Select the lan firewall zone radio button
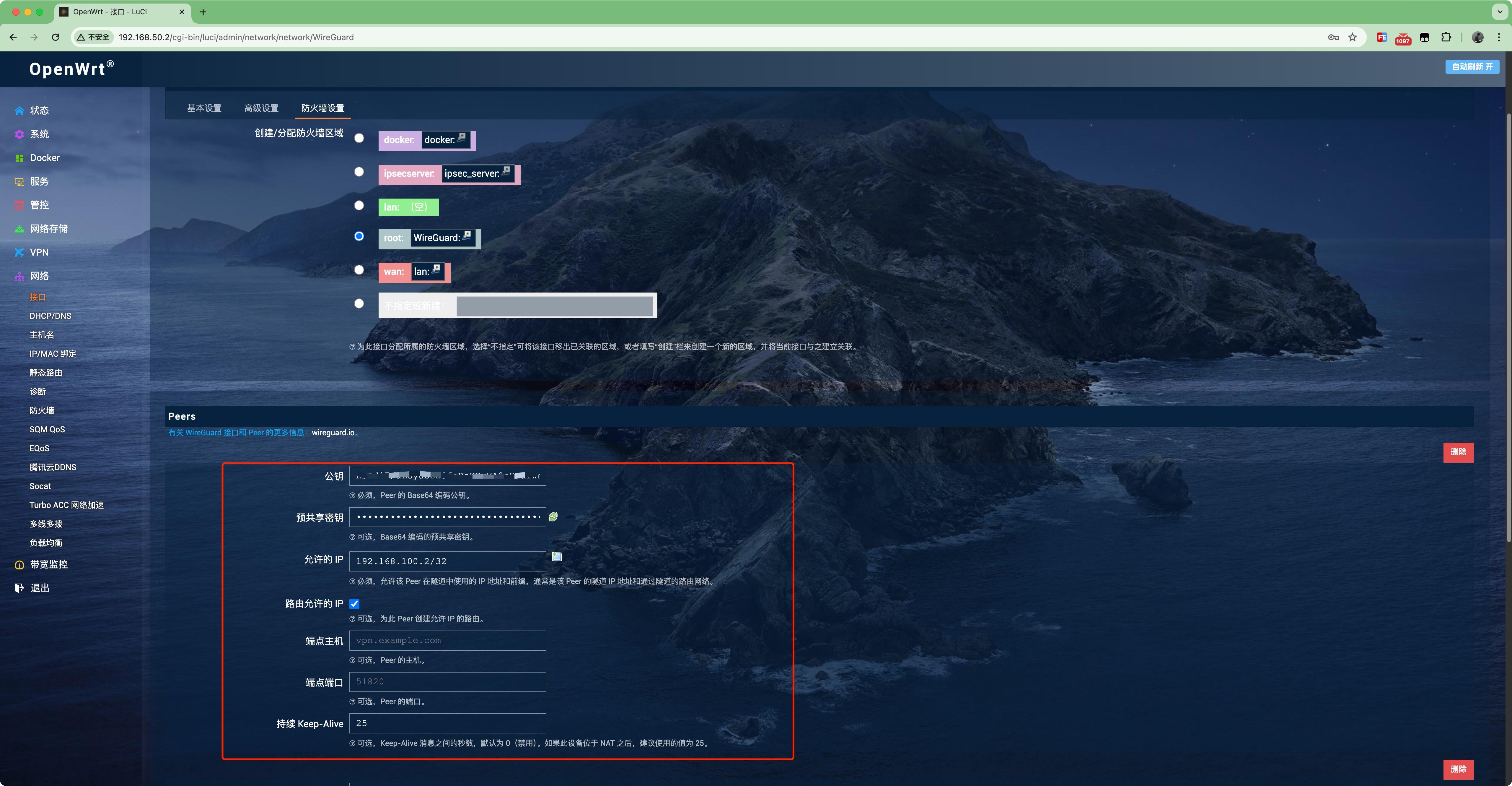Viewport: 1512px width, 786px height. (359, 205)
